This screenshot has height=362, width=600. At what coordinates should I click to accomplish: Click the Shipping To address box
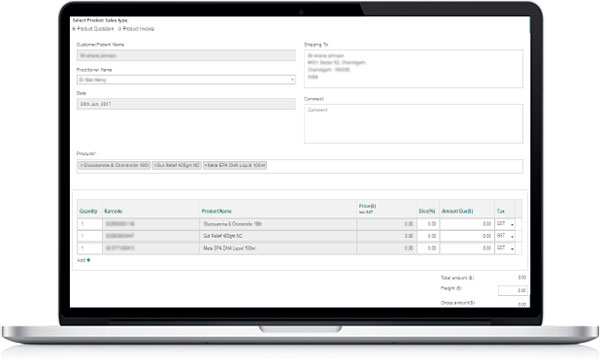click(x=413, y=68)
